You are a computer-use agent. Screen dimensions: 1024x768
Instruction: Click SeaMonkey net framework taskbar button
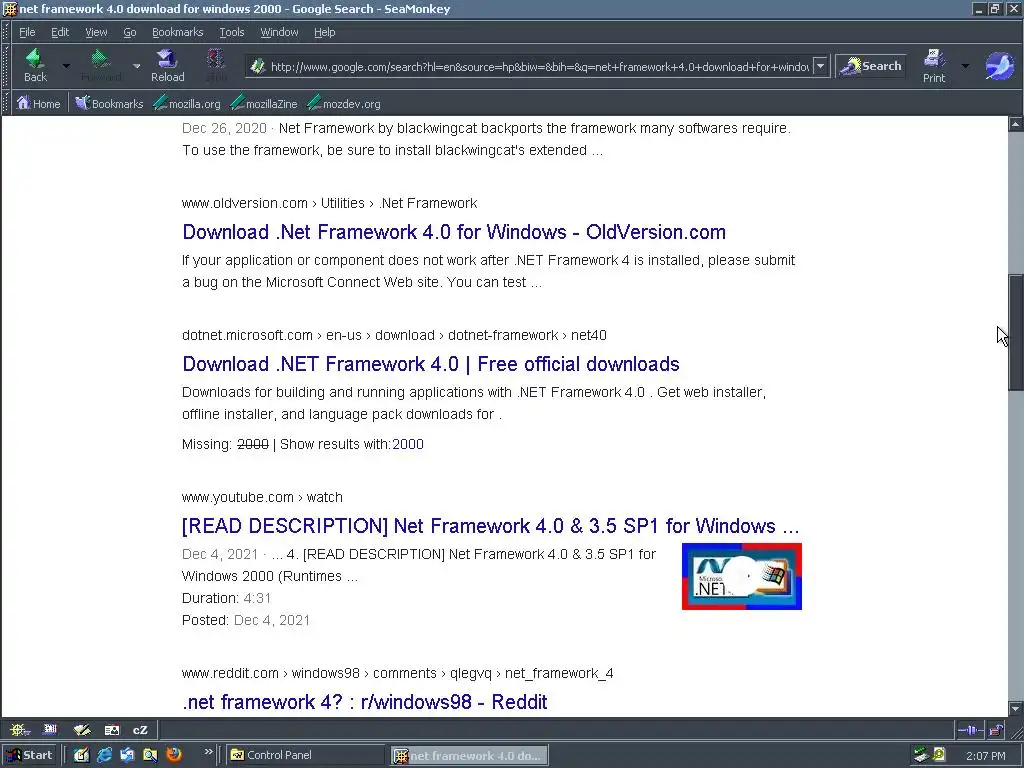pos(469,756)
